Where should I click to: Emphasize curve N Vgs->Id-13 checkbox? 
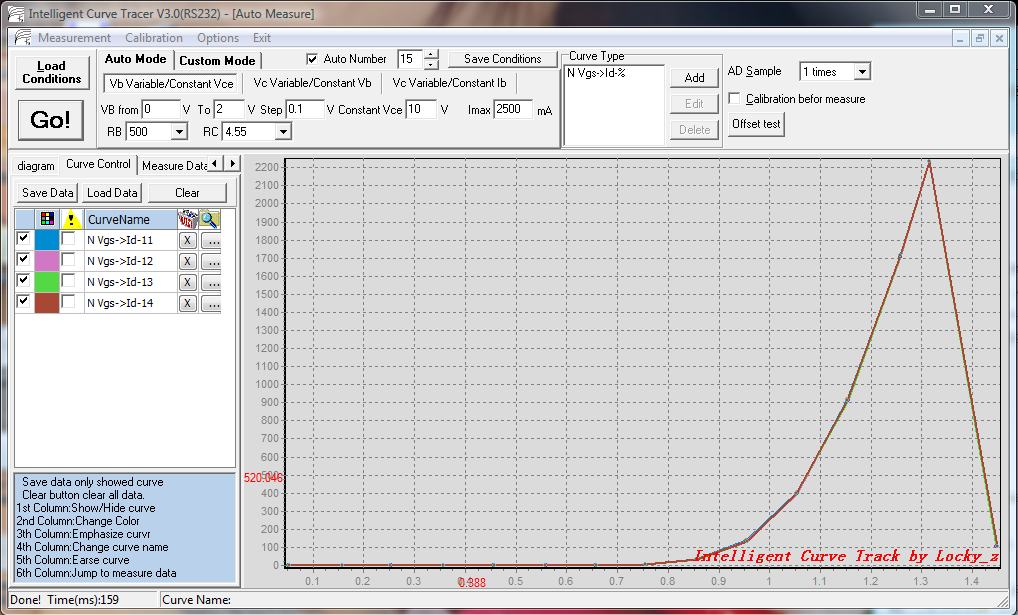coord(68,281)
